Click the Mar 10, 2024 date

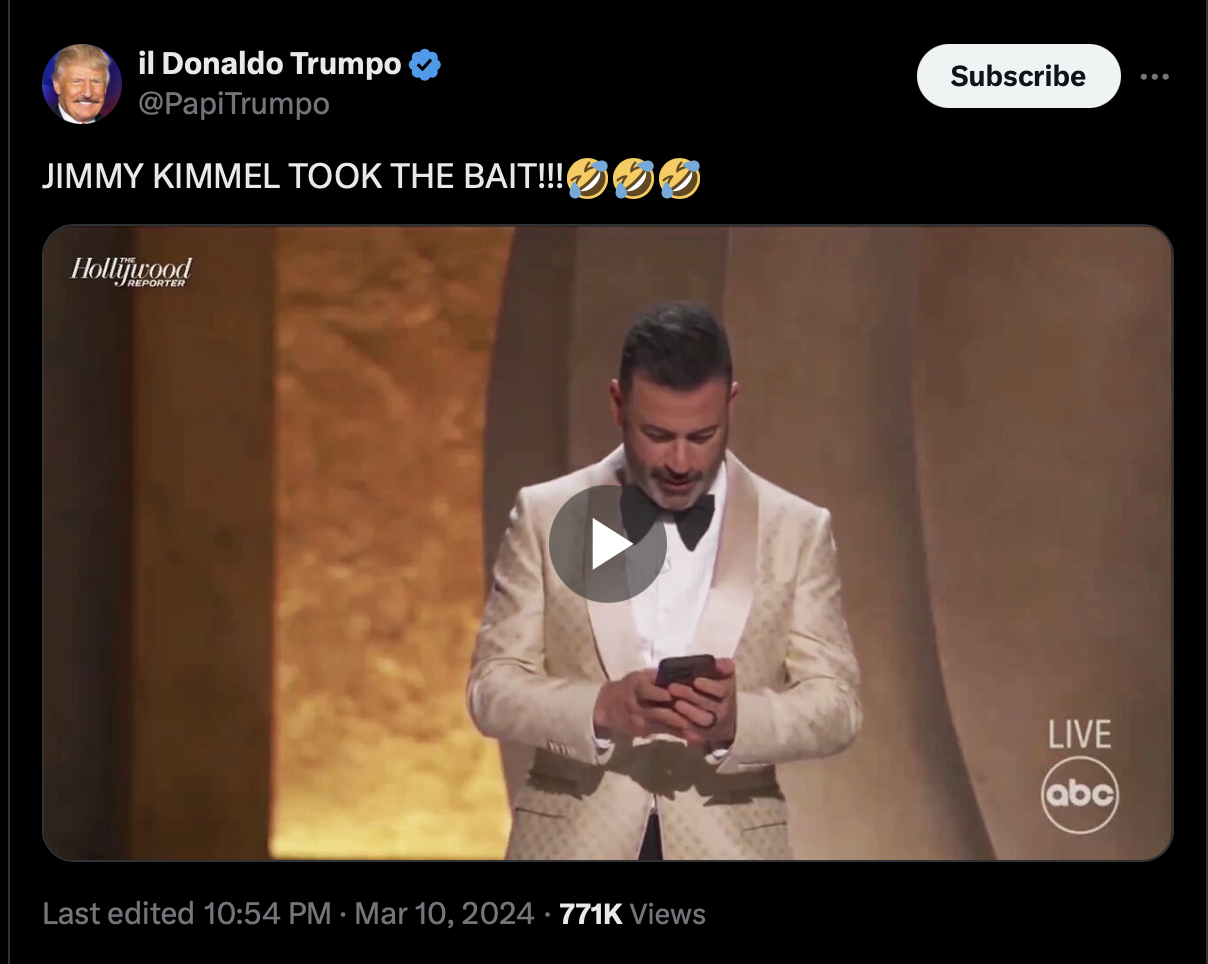click(445, 913)
